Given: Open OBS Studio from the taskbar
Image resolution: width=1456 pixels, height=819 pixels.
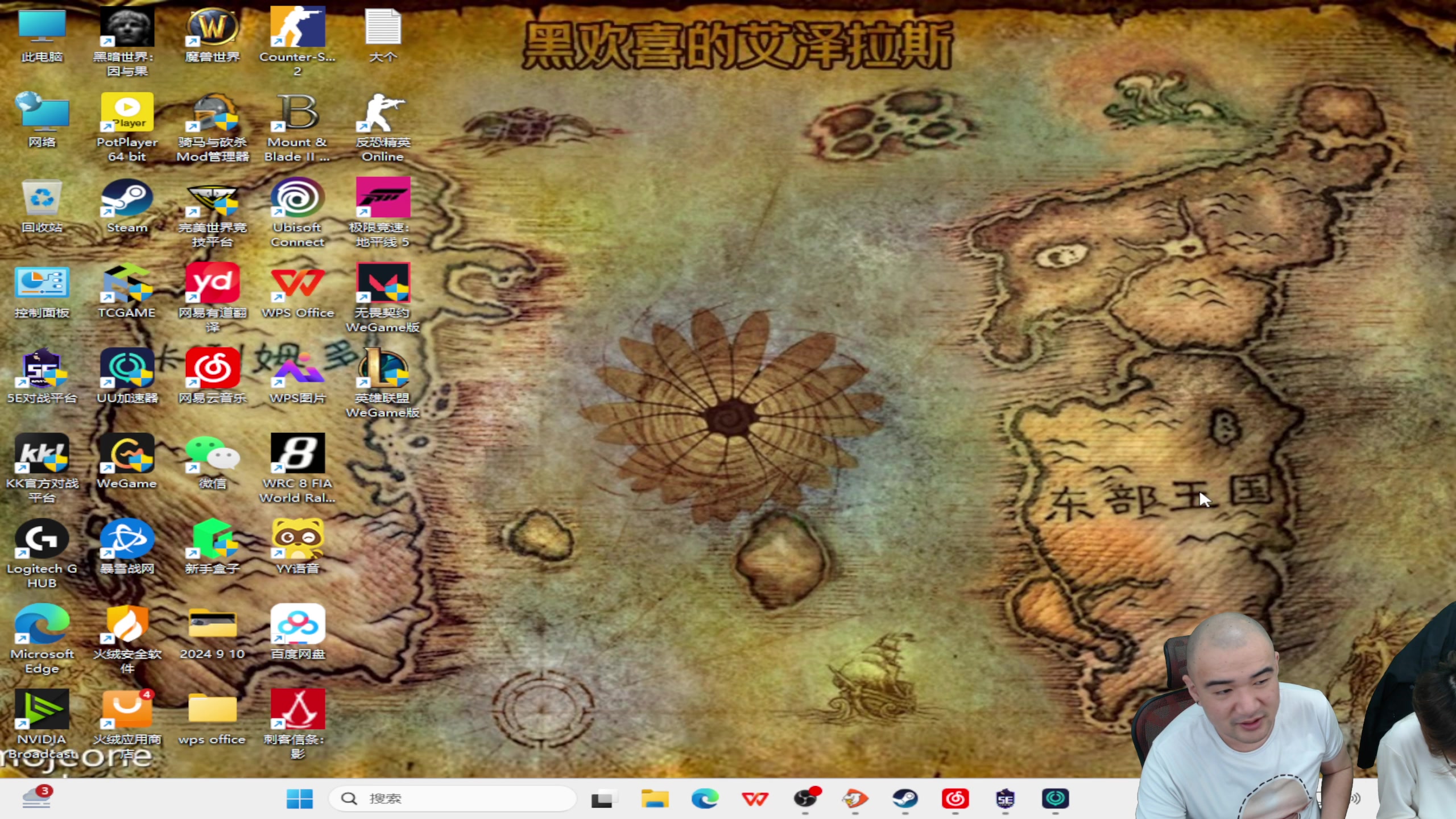Looking at the screenshot, I should click(x=805, y=799).
